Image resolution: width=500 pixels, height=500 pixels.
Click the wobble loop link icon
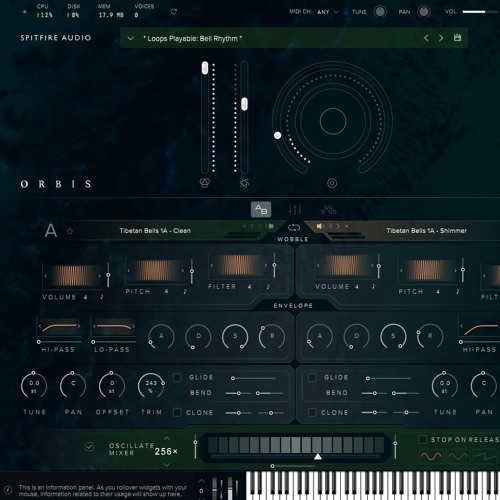(294, 228)
